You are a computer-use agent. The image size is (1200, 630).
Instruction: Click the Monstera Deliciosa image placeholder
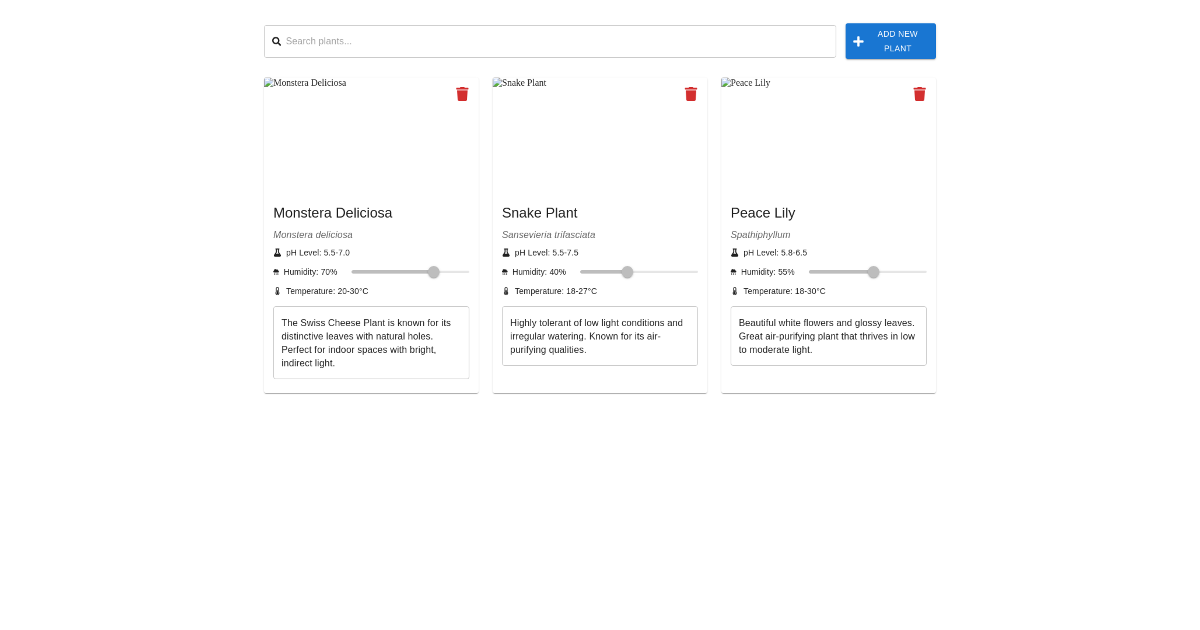tap(371, 133)
